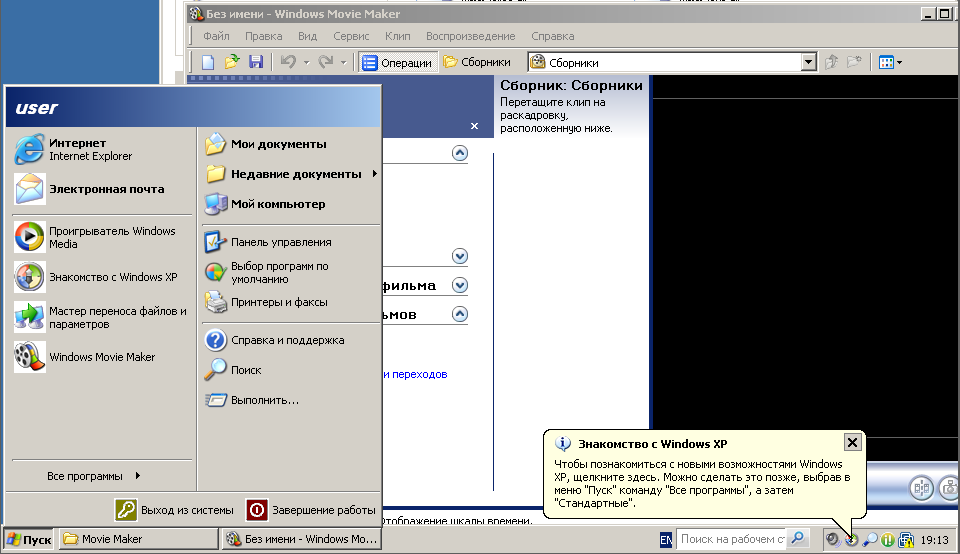
Task: Click the green info tray icon
Action: (x=888, y=540)
